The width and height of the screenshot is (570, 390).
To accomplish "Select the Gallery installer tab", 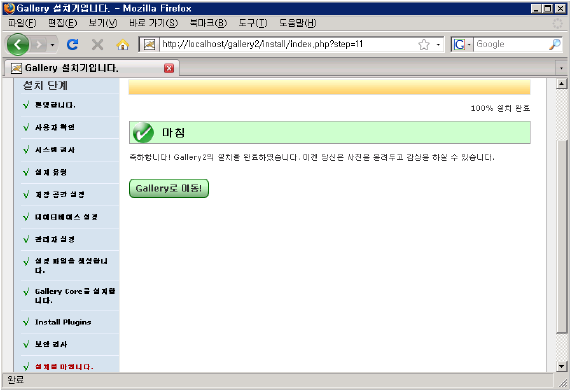I will tap(91, 68).
